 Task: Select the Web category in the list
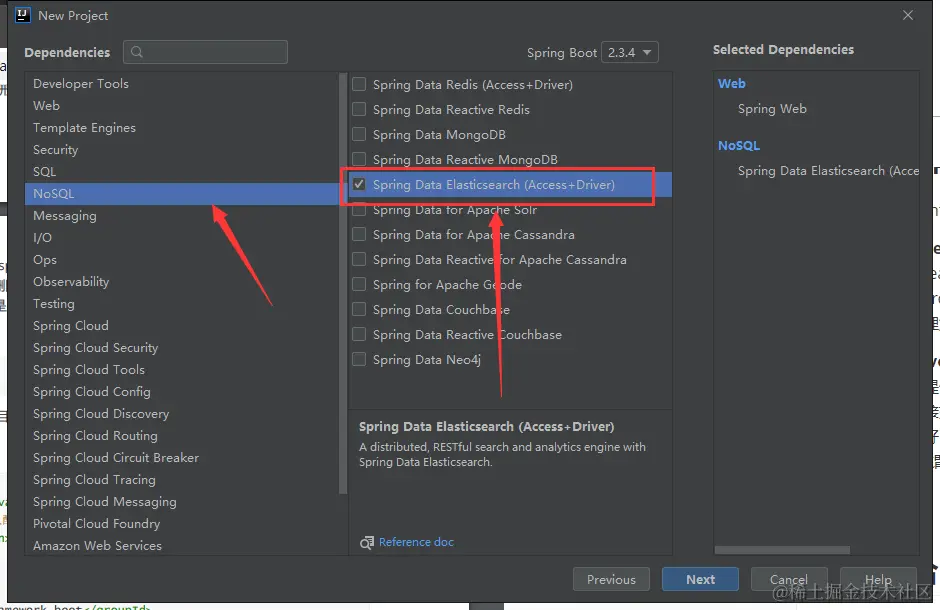click(x=182, y=105)
